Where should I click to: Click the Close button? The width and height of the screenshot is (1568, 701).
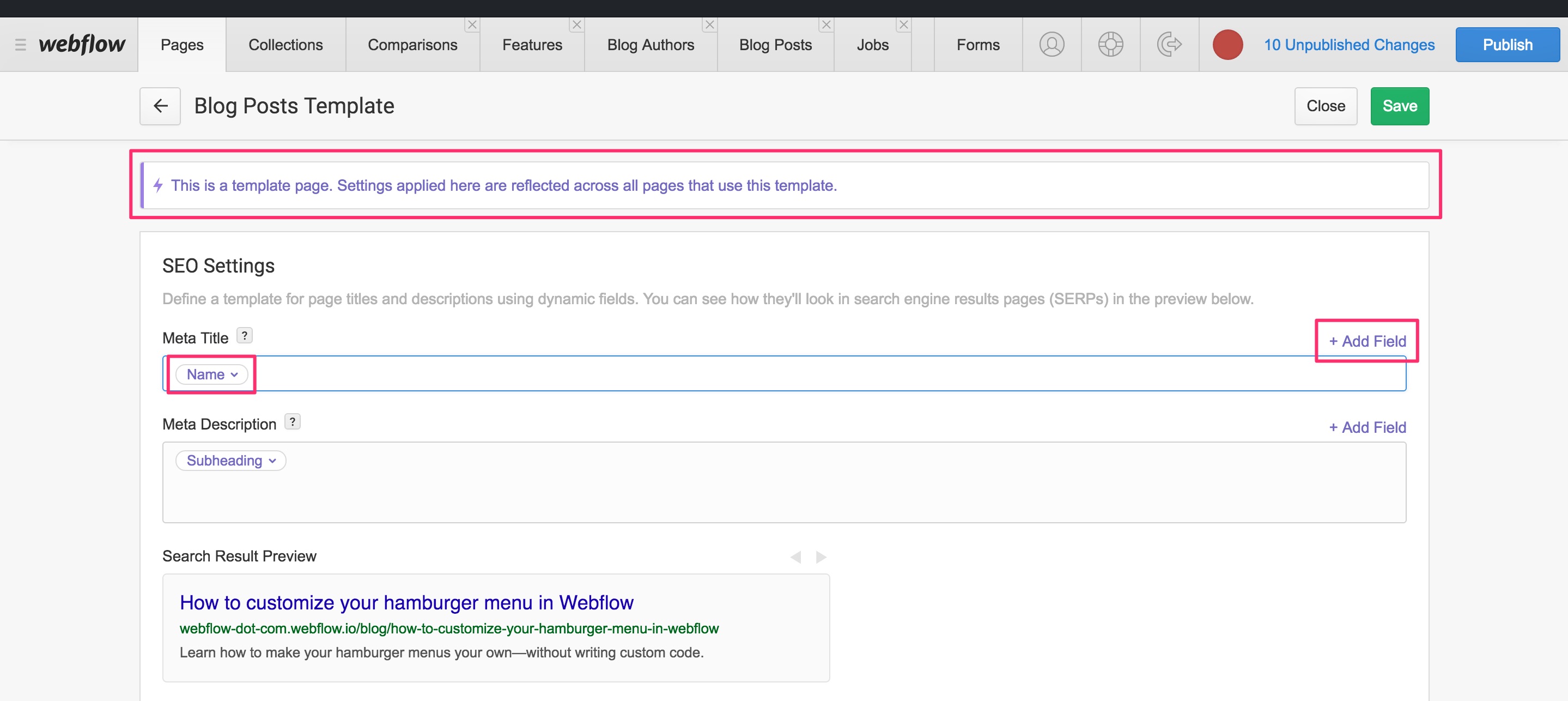click(x=1326, y=106)
